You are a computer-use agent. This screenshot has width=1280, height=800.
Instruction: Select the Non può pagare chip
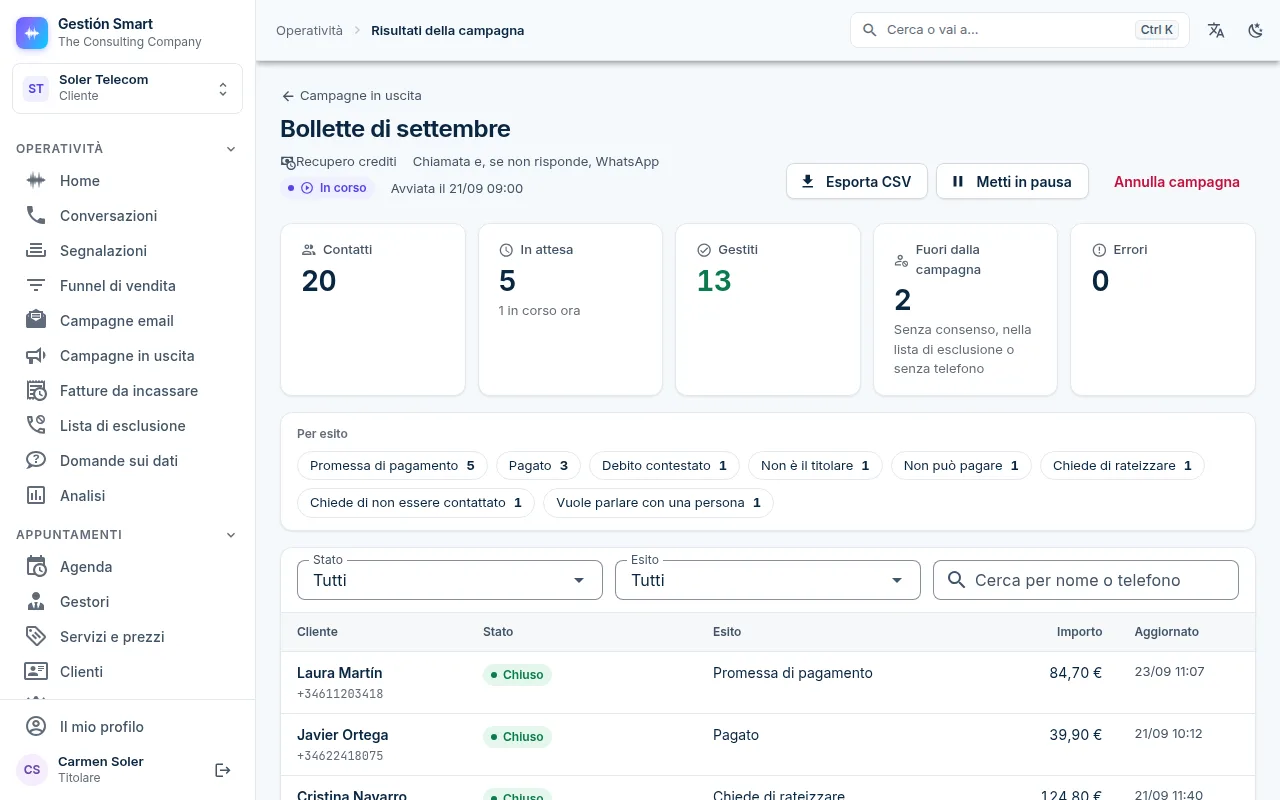(x=961, y=466)
